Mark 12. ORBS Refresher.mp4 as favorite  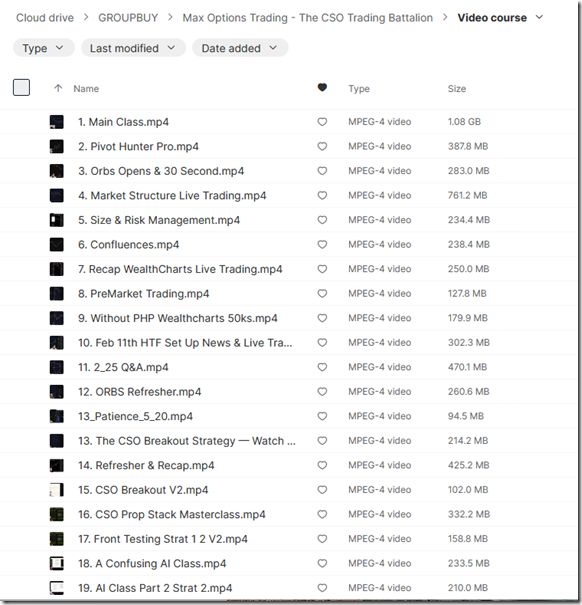tap(322, 392)
